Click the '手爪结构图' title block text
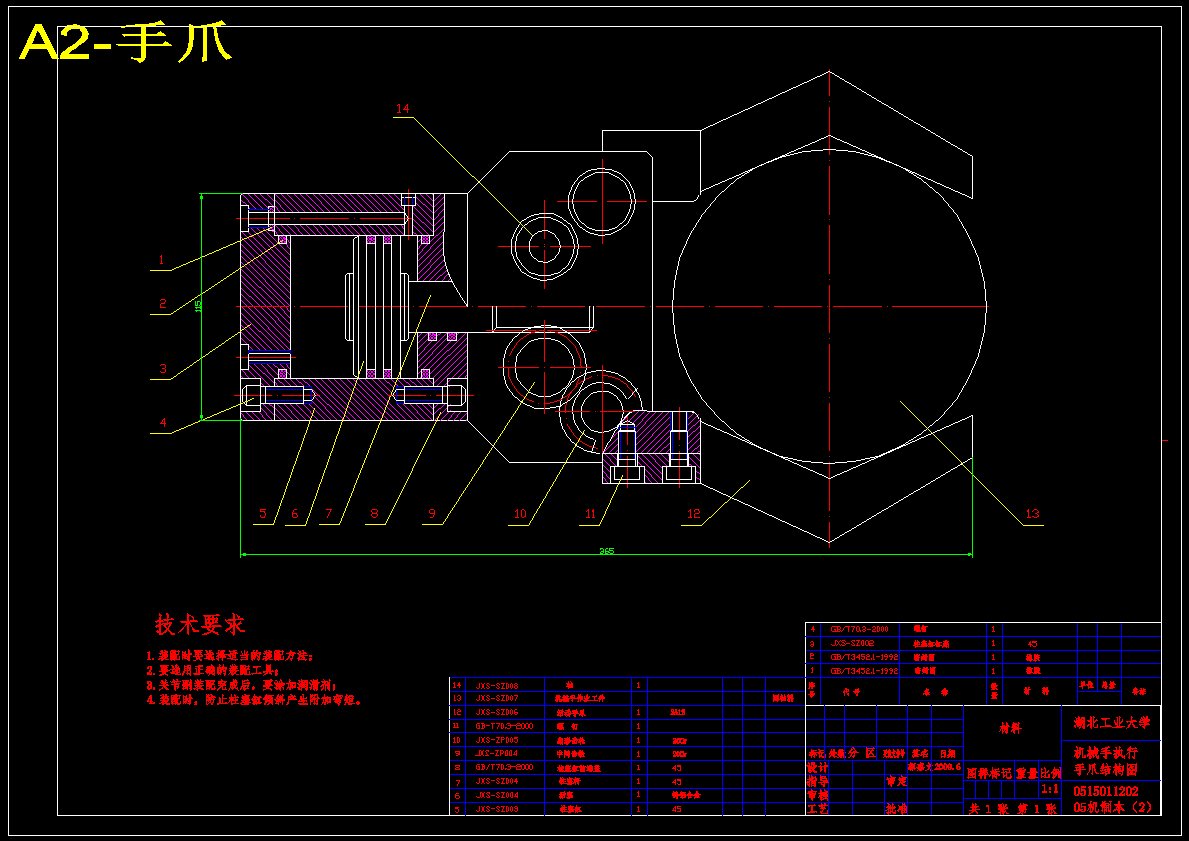 (x=1106, y=770)
